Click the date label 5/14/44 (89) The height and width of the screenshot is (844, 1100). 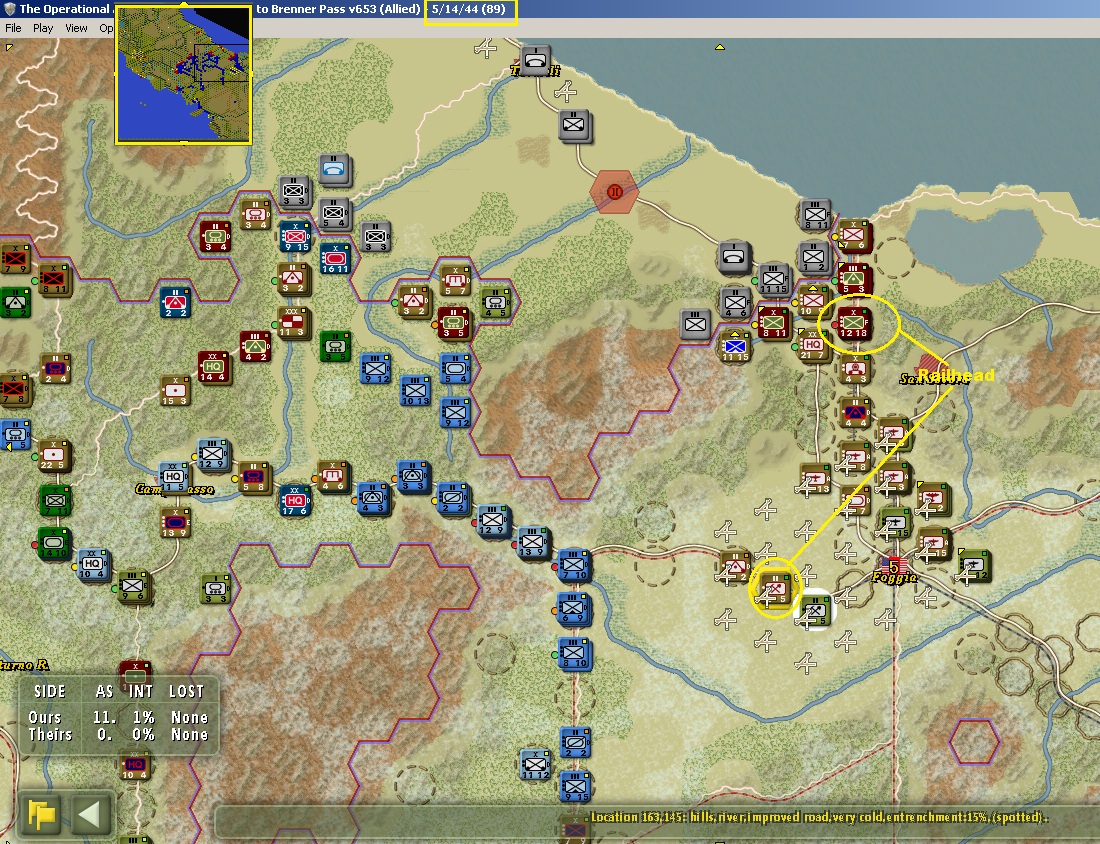[469, 9]
